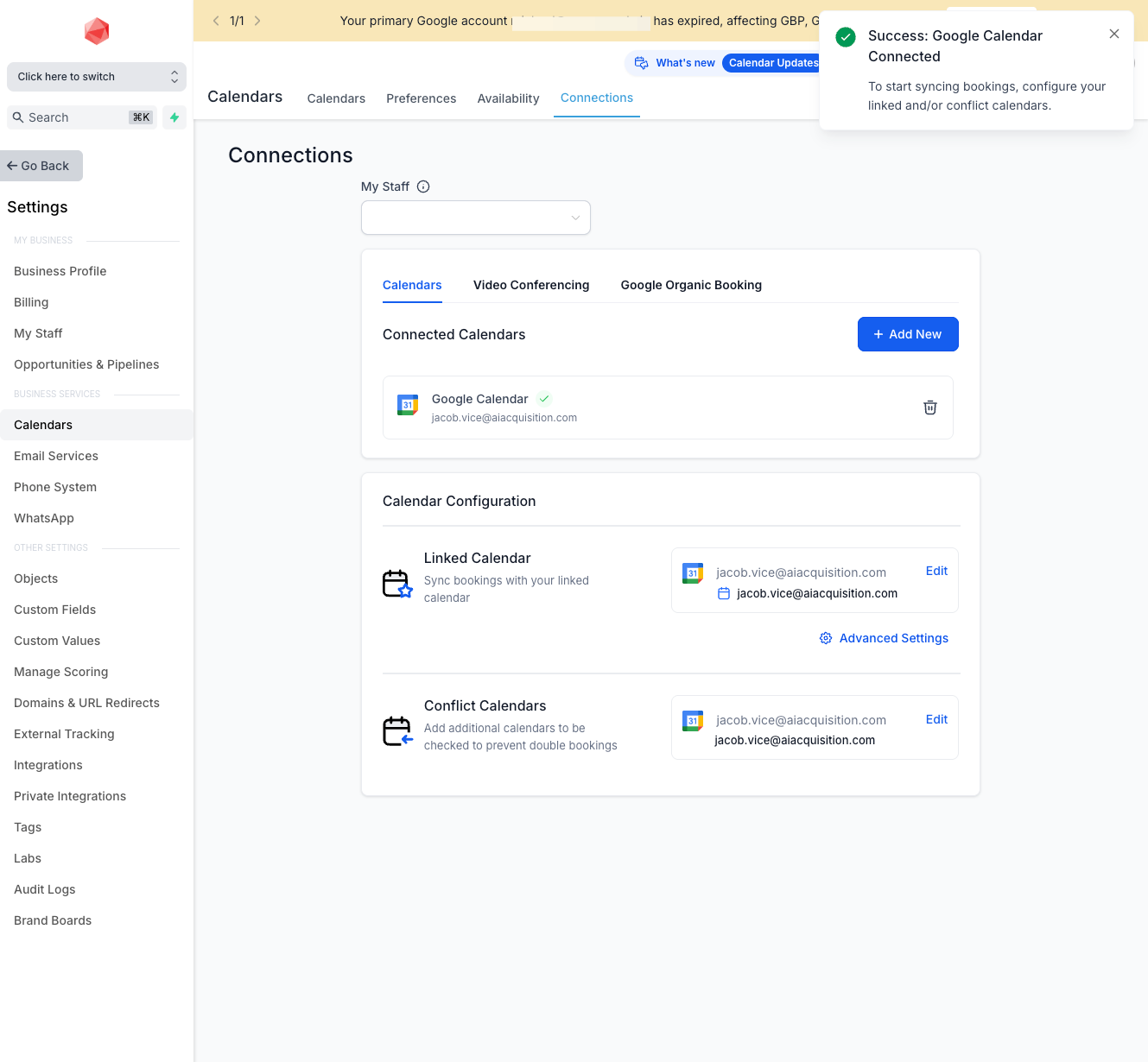Click the Go Back button
This screenshot has height=1062, width=1148.
41,166
